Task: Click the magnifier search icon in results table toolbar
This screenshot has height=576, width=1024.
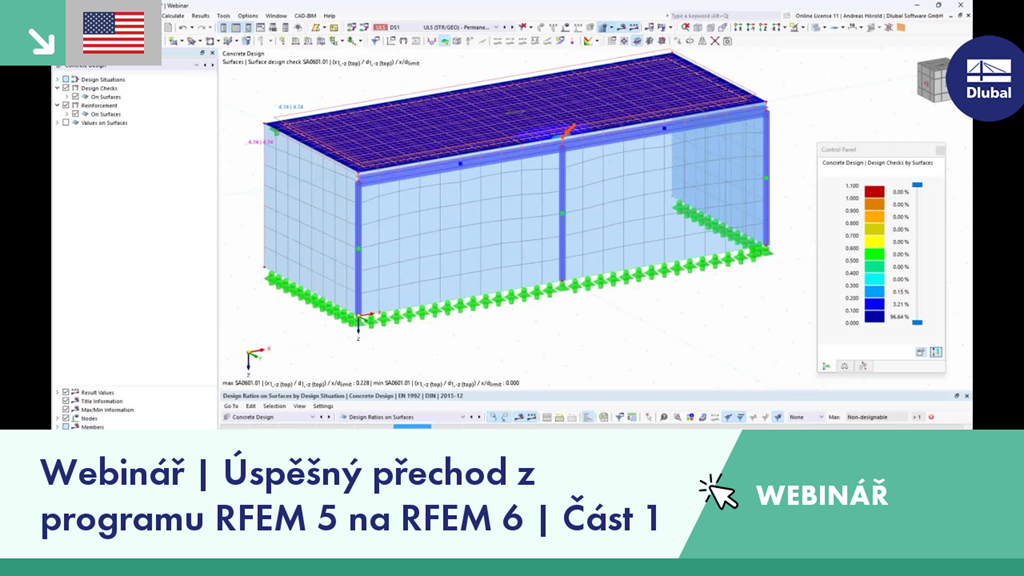Action: click(664, 417)
